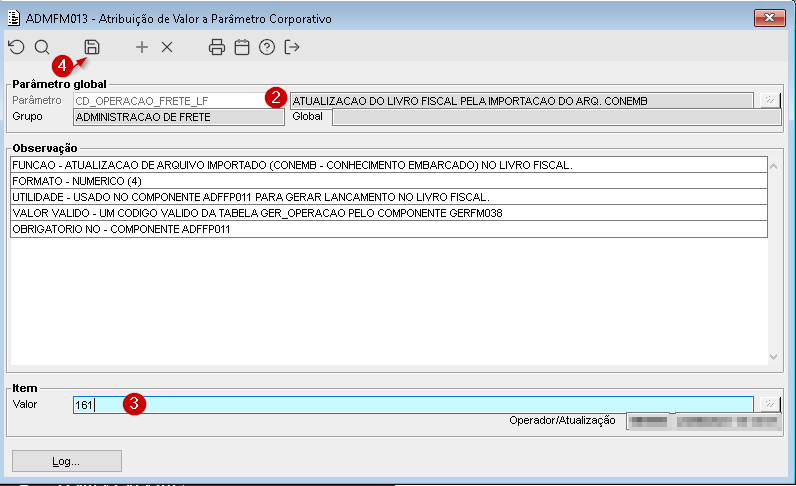Screen dimensions: 796x486
Task: Select the VALOR VALIDO observation line
Action: (389, 213)
